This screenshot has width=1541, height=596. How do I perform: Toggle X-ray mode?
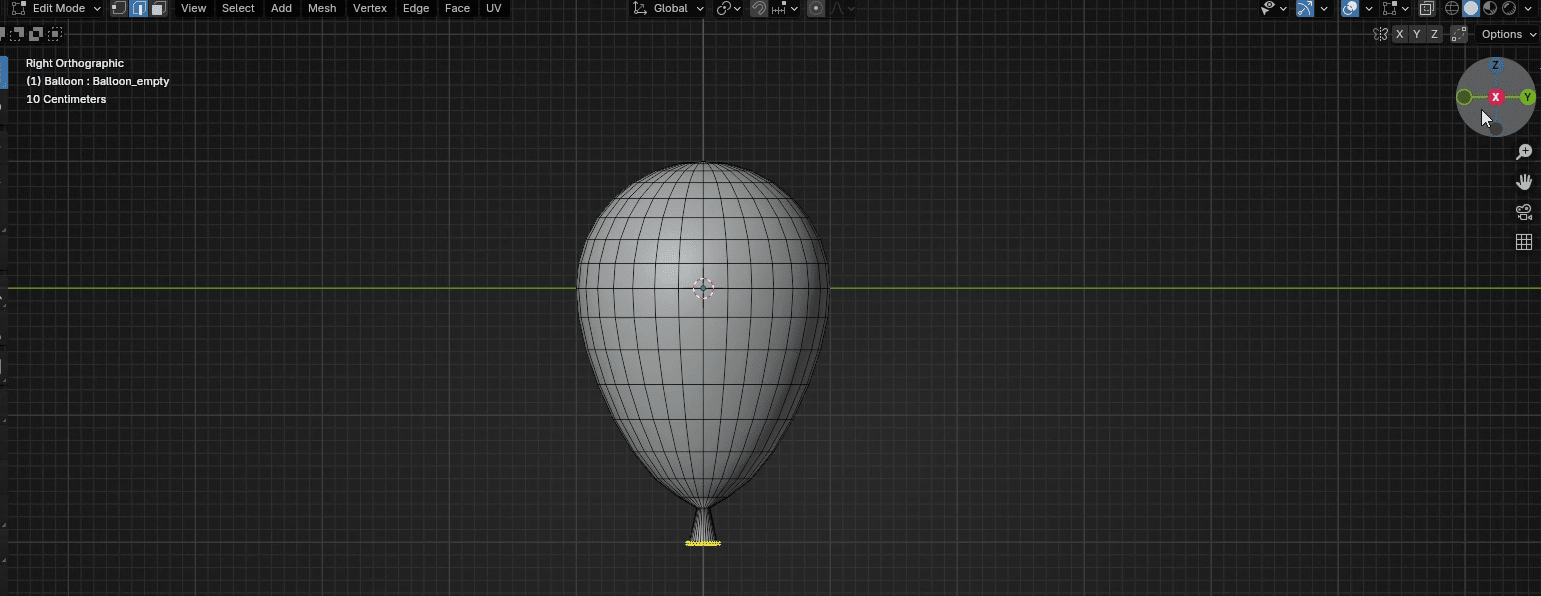point(1427,8)
